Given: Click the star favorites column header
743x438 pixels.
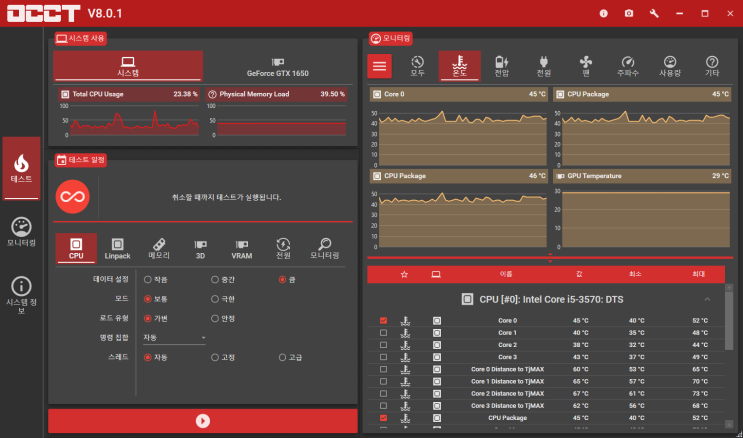Looking at the screenshot, I should point(404,274).
